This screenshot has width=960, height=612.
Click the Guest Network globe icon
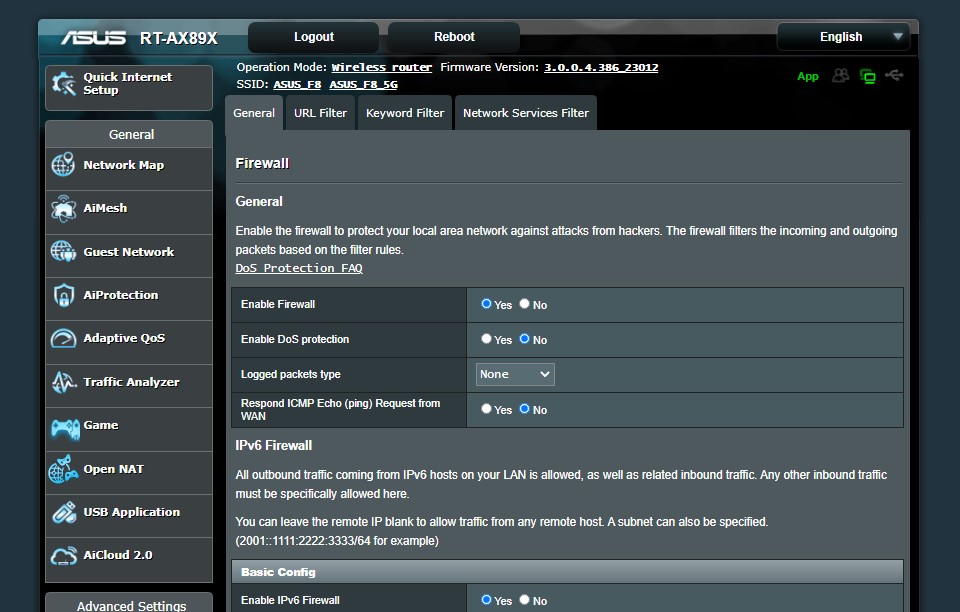click(64, 251)
